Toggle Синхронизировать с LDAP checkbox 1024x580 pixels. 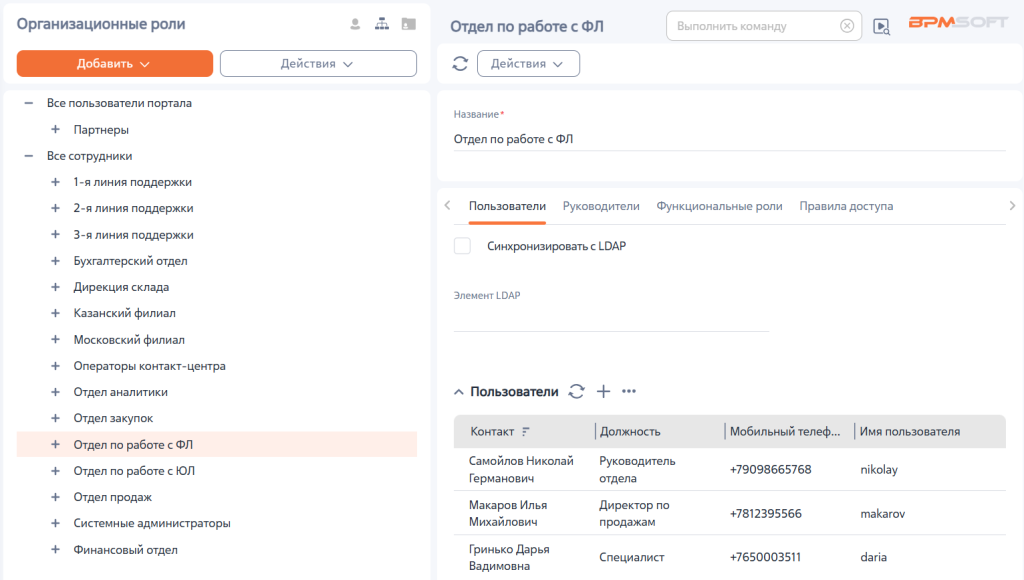click(x=462, y=246)
